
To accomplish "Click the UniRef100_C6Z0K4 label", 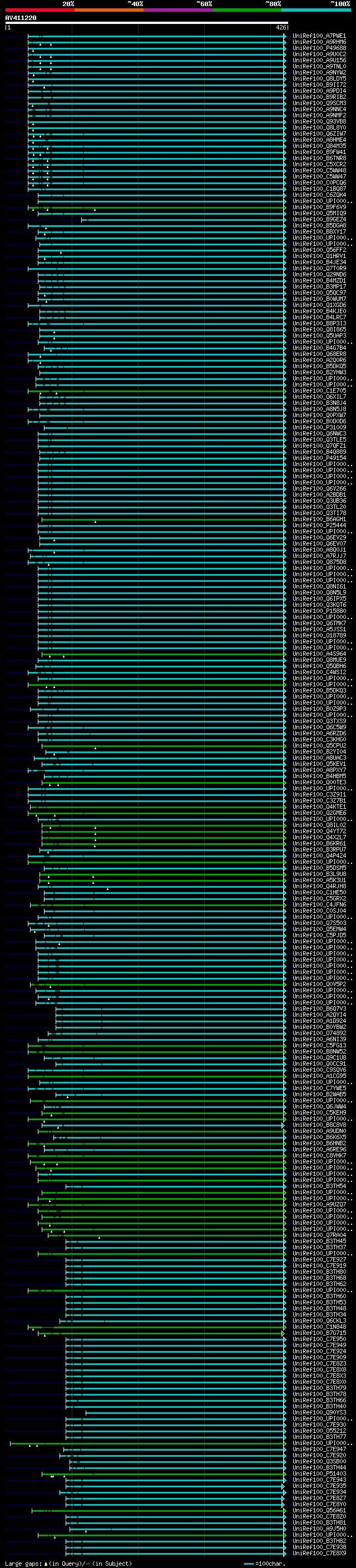I will (x=319, y=195).
